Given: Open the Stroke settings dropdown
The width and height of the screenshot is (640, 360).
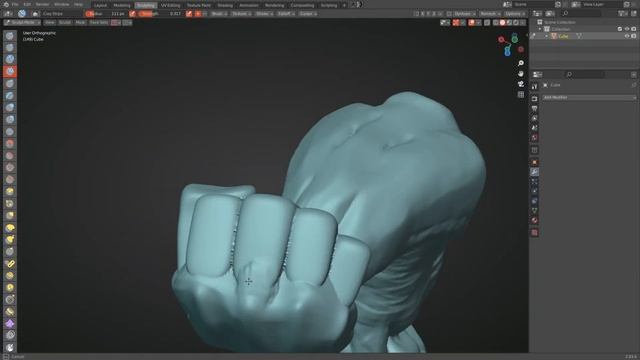Looking at the screenshot, I should click(264, 13).
